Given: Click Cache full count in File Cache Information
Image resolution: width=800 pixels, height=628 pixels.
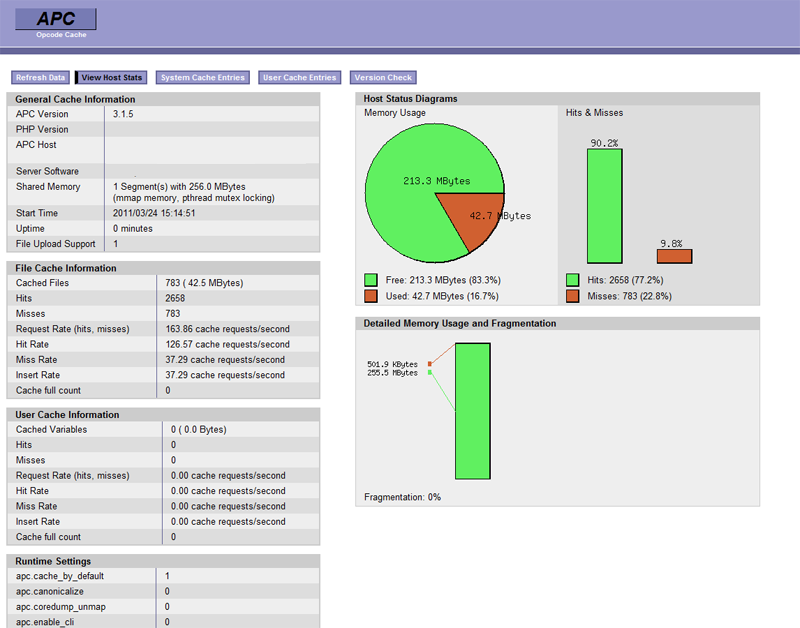Looking at the screenshot, I should point(48,390).
